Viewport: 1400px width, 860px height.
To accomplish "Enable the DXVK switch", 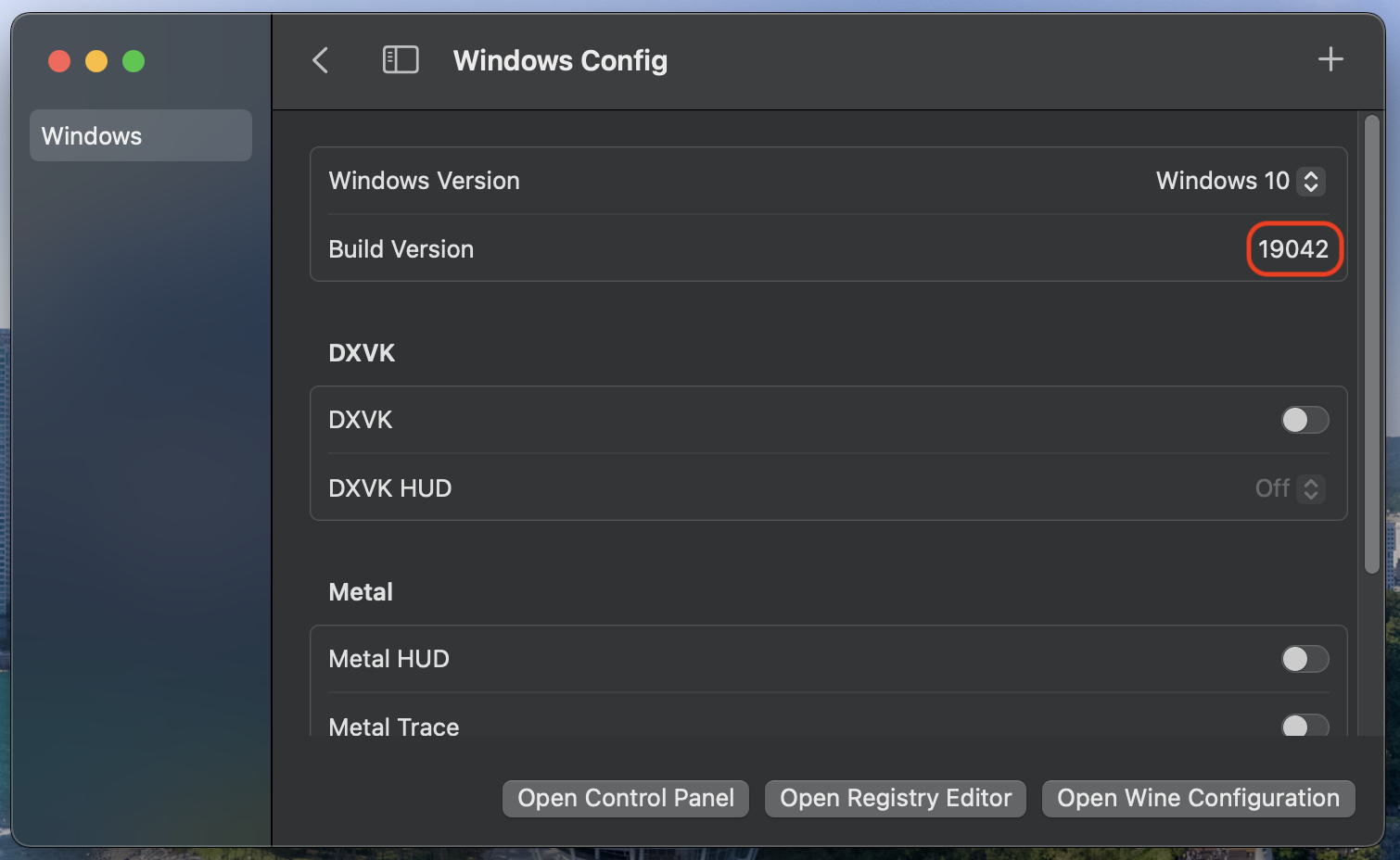I will tap(1305, 420).
